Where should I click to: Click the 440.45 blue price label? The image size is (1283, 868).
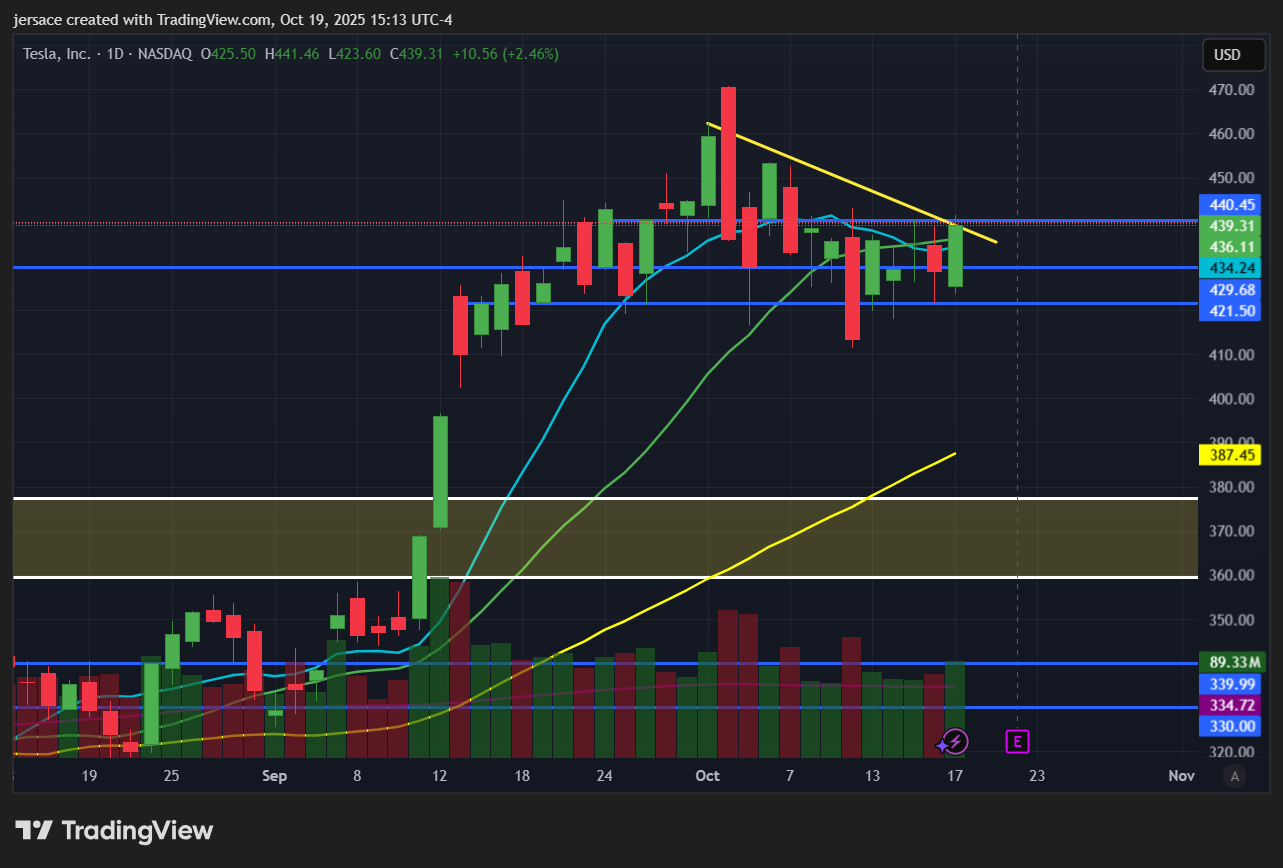(x=1232, y=204)
